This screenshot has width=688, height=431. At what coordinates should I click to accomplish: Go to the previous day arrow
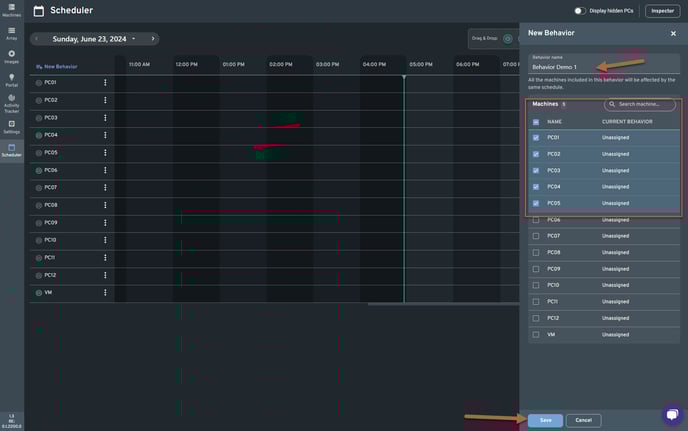coord(36,39)
